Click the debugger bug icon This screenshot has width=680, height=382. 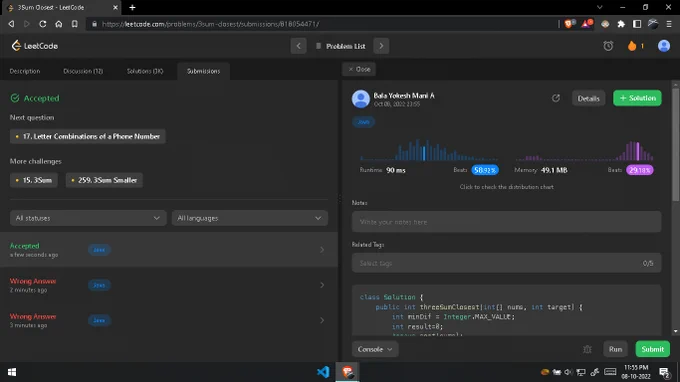point(587,349)
